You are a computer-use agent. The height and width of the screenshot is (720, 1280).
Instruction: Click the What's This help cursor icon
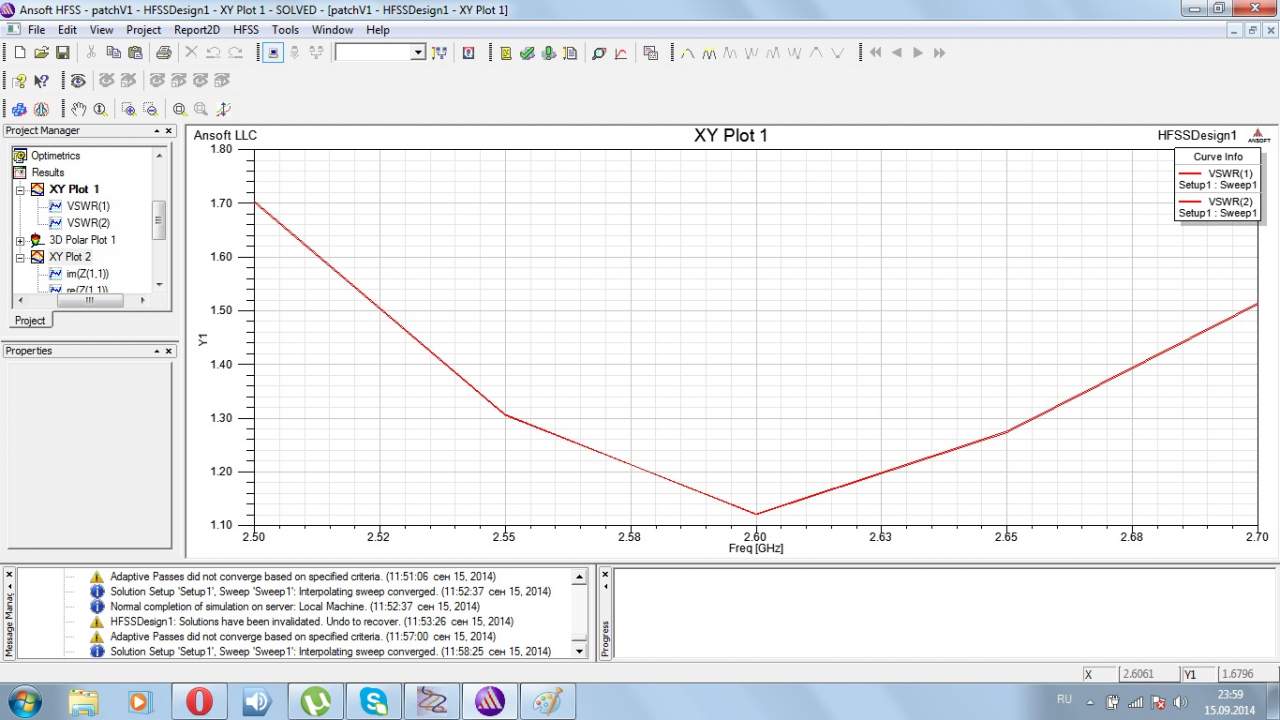point(42,81)
